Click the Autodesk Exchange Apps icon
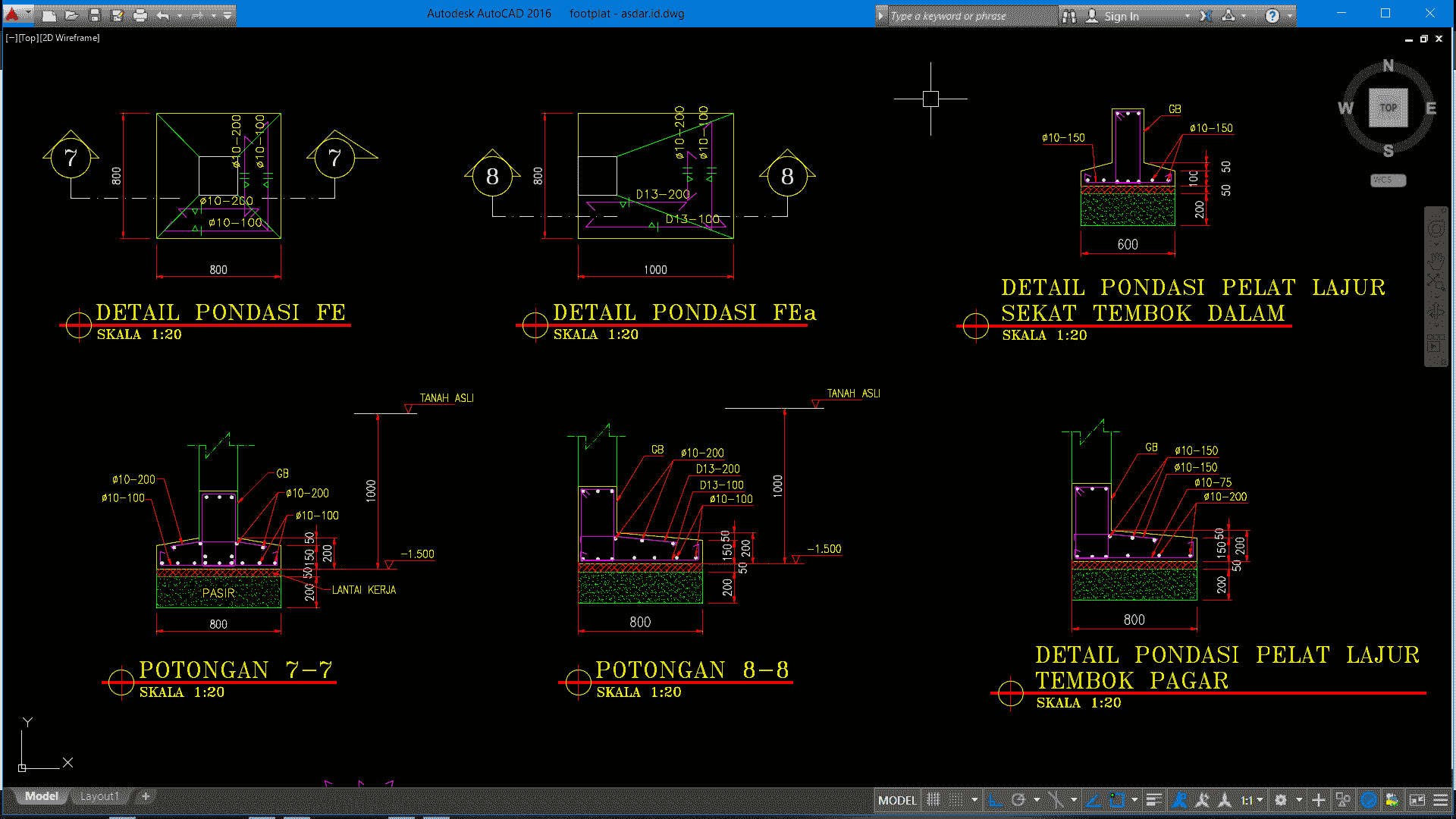This screenshot has height=819, width=1456. coord(1206,16)
